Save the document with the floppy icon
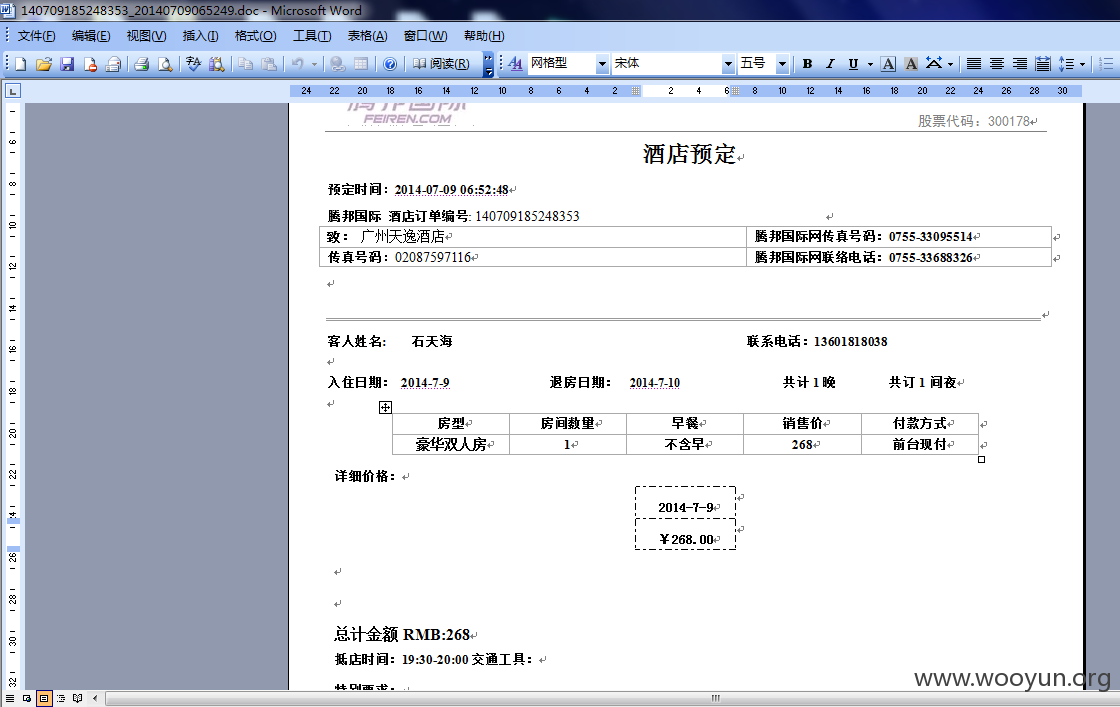 pyautogui.click(x=67, y=64)
